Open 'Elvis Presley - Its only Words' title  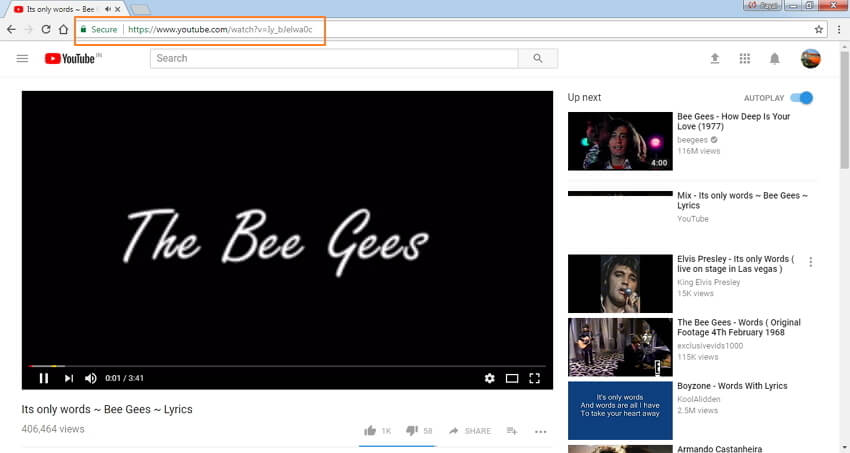pos(736,264)
